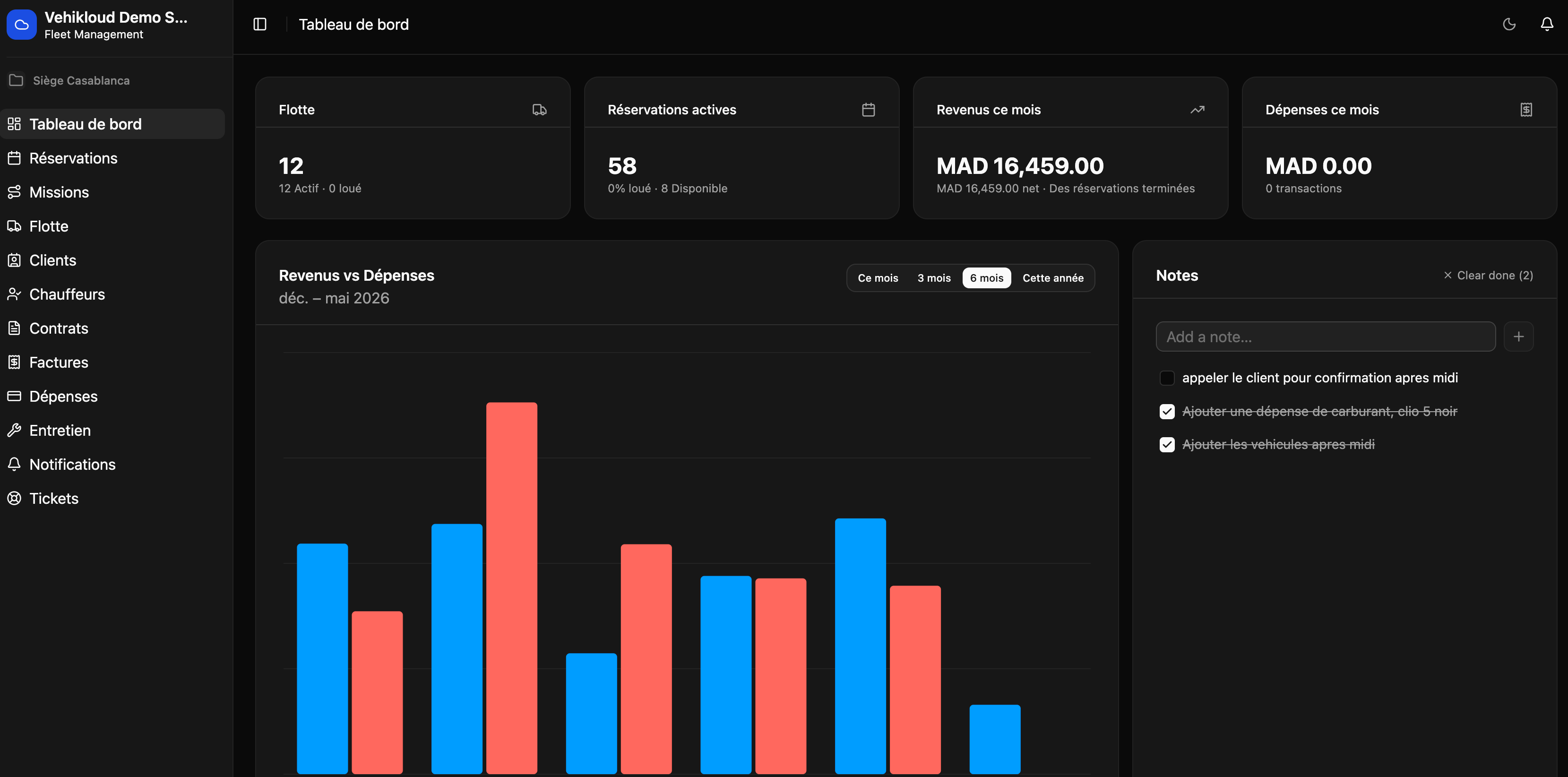The width and height of the screenshot is (1568, 777).
Task: Click the MAD 16,459.00 revenue value
Action: [x=1019, y=165]
